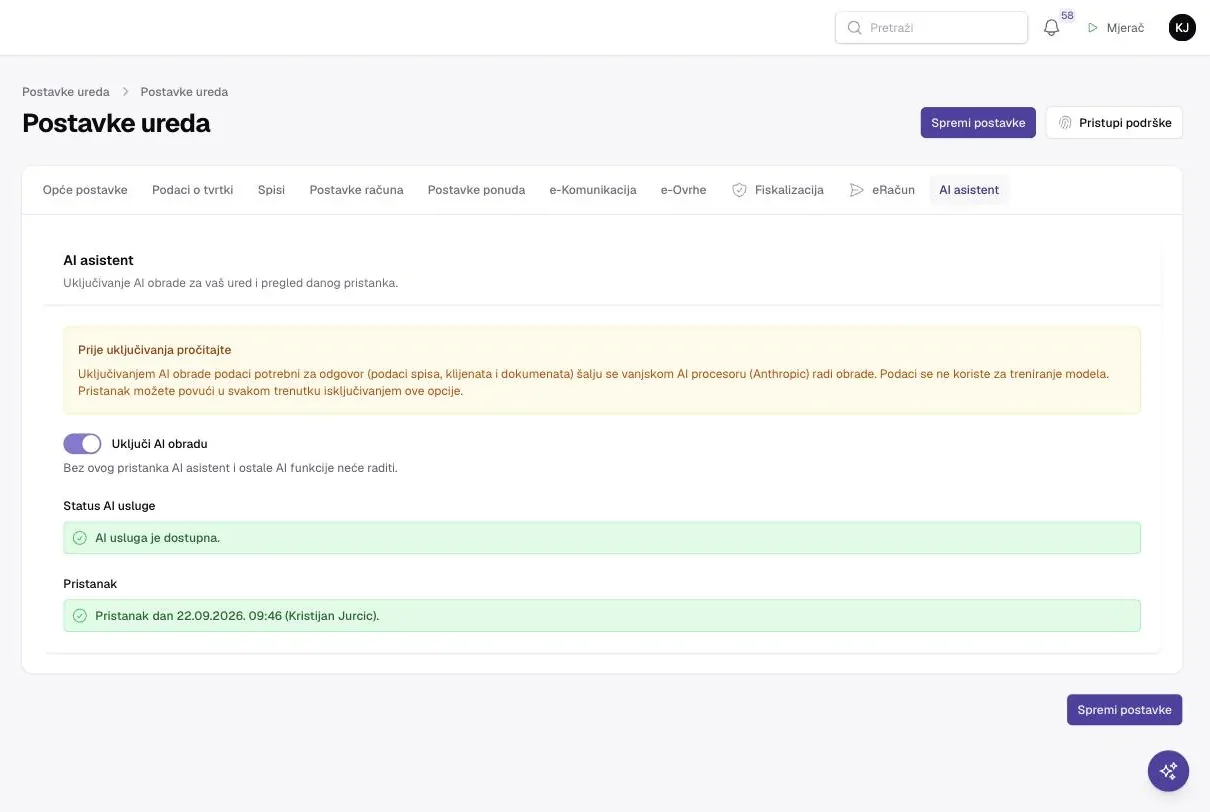Select the Fiskalizacija tab
This screenshot has height=812, width=1210.
pyautogui.click(x=778, y=190)
